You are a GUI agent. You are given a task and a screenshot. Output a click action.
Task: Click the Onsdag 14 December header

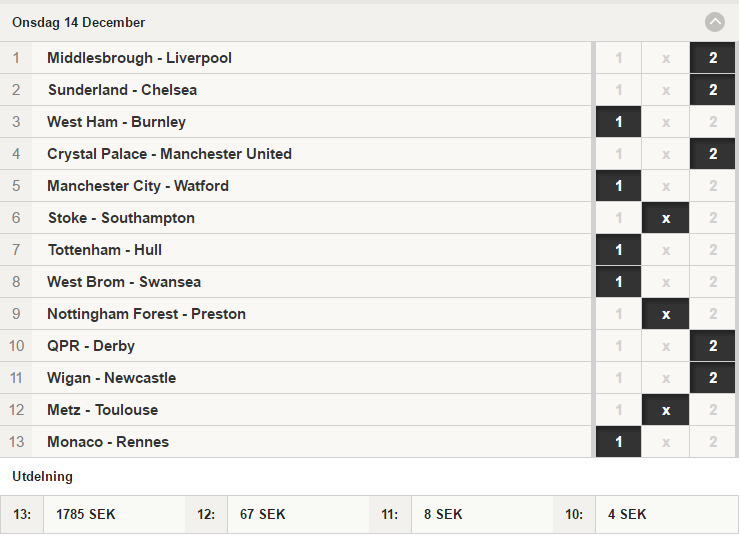[78, 22]
